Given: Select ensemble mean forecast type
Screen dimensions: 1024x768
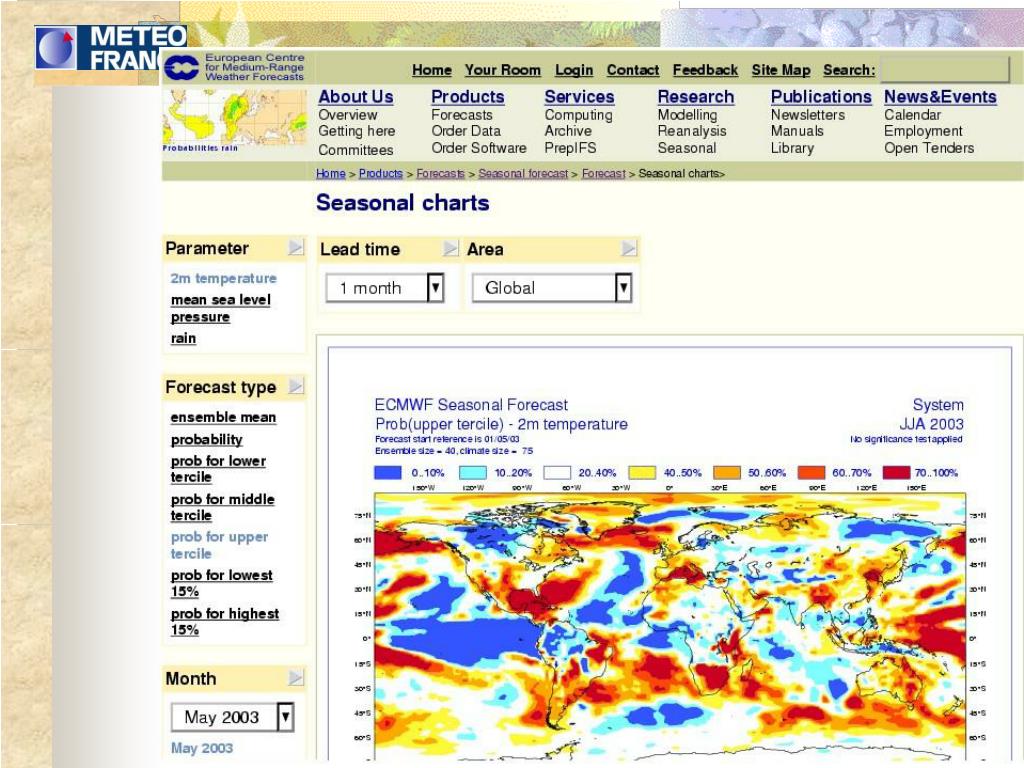Looking at the screenshot, I should point(223,417).
